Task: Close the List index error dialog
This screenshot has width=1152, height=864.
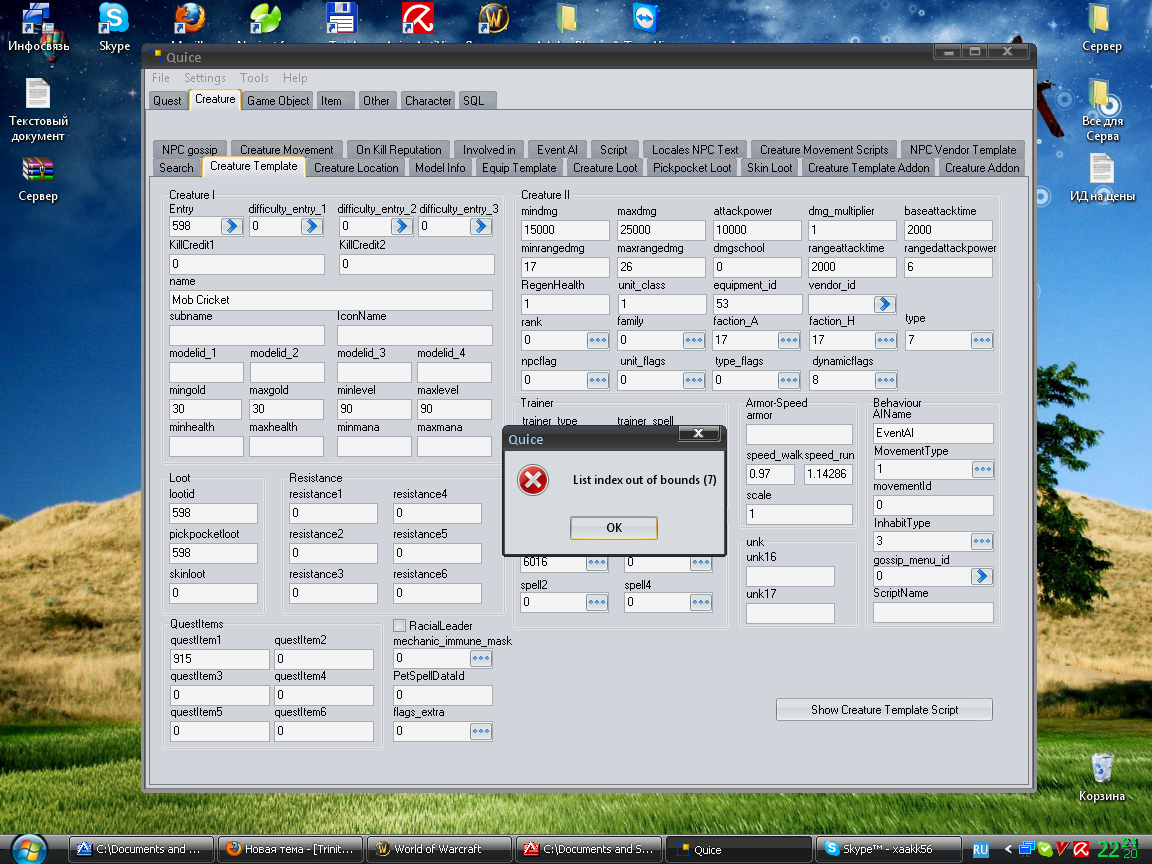Action: pos(698,433)
